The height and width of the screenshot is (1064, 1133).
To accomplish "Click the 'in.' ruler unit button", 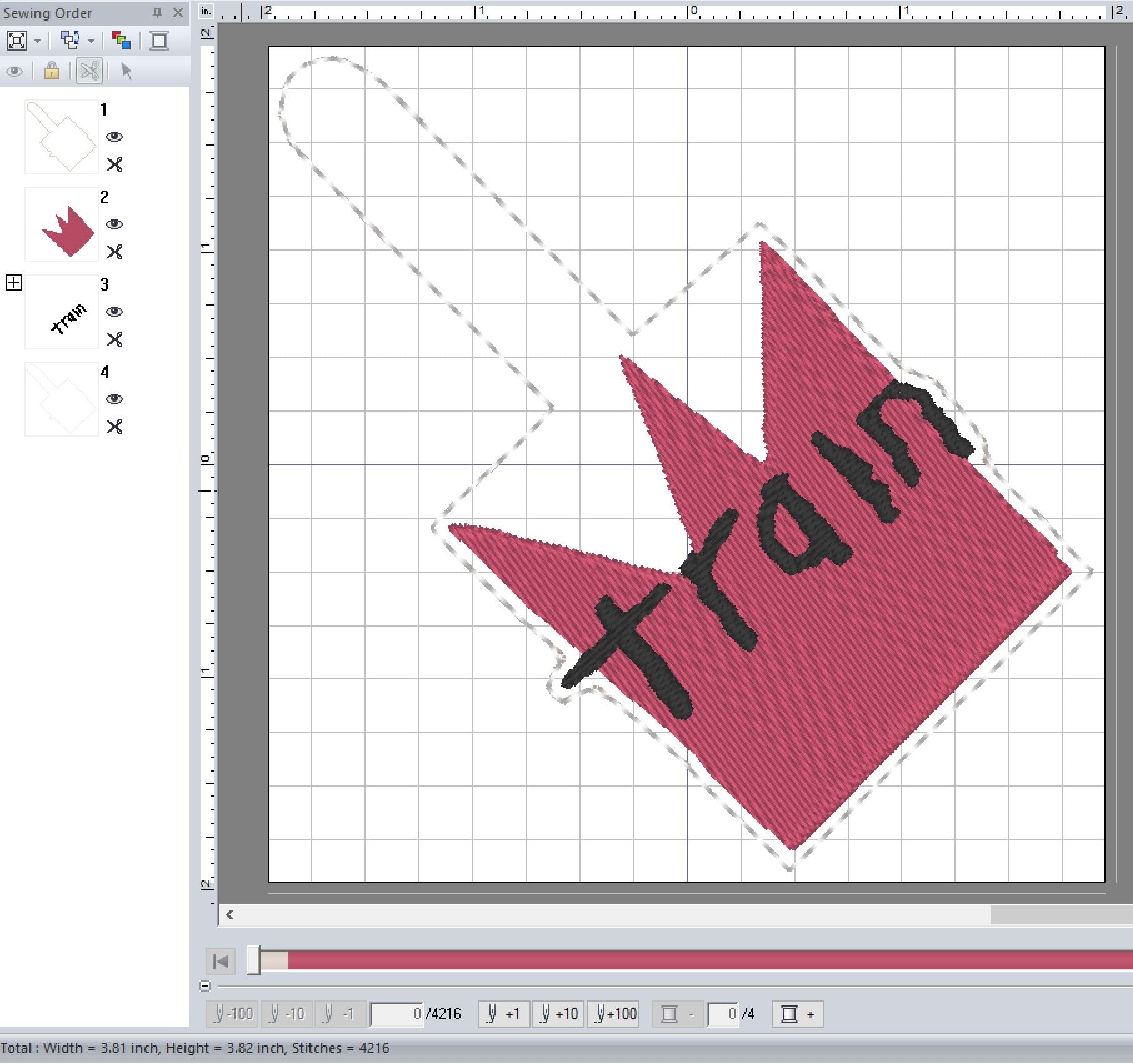I will pyautogui.click(x=206, y=11).
